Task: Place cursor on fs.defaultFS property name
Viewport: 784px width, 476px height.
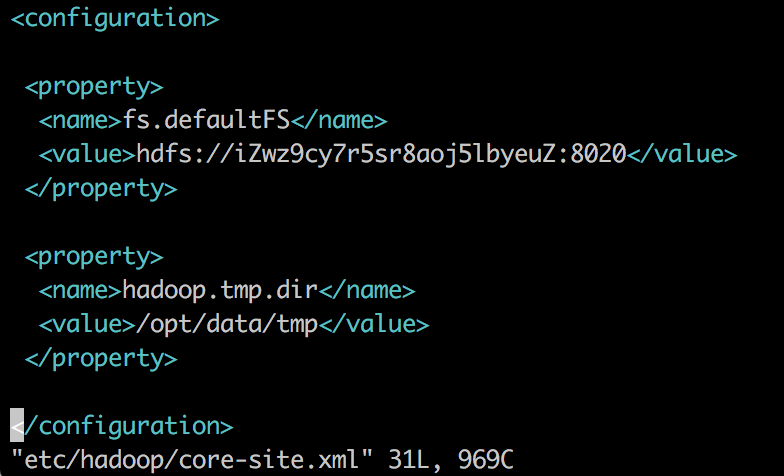Action: [206, 120]
